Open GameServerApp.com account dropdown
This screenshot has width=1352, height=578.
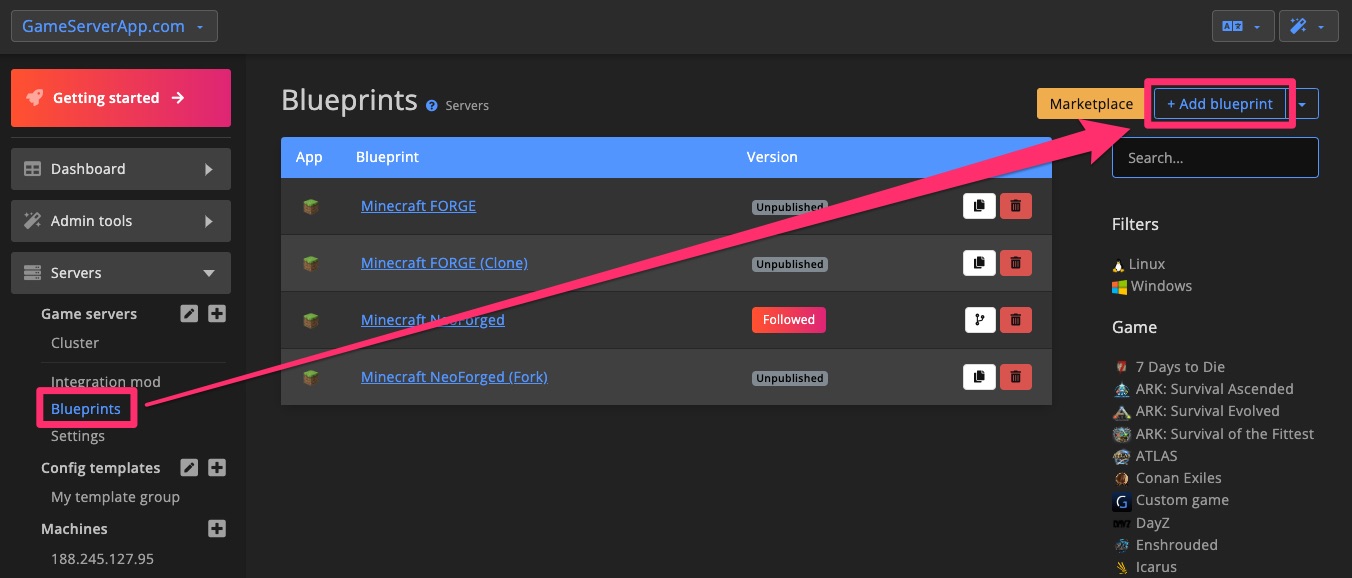tap(114, 26)
